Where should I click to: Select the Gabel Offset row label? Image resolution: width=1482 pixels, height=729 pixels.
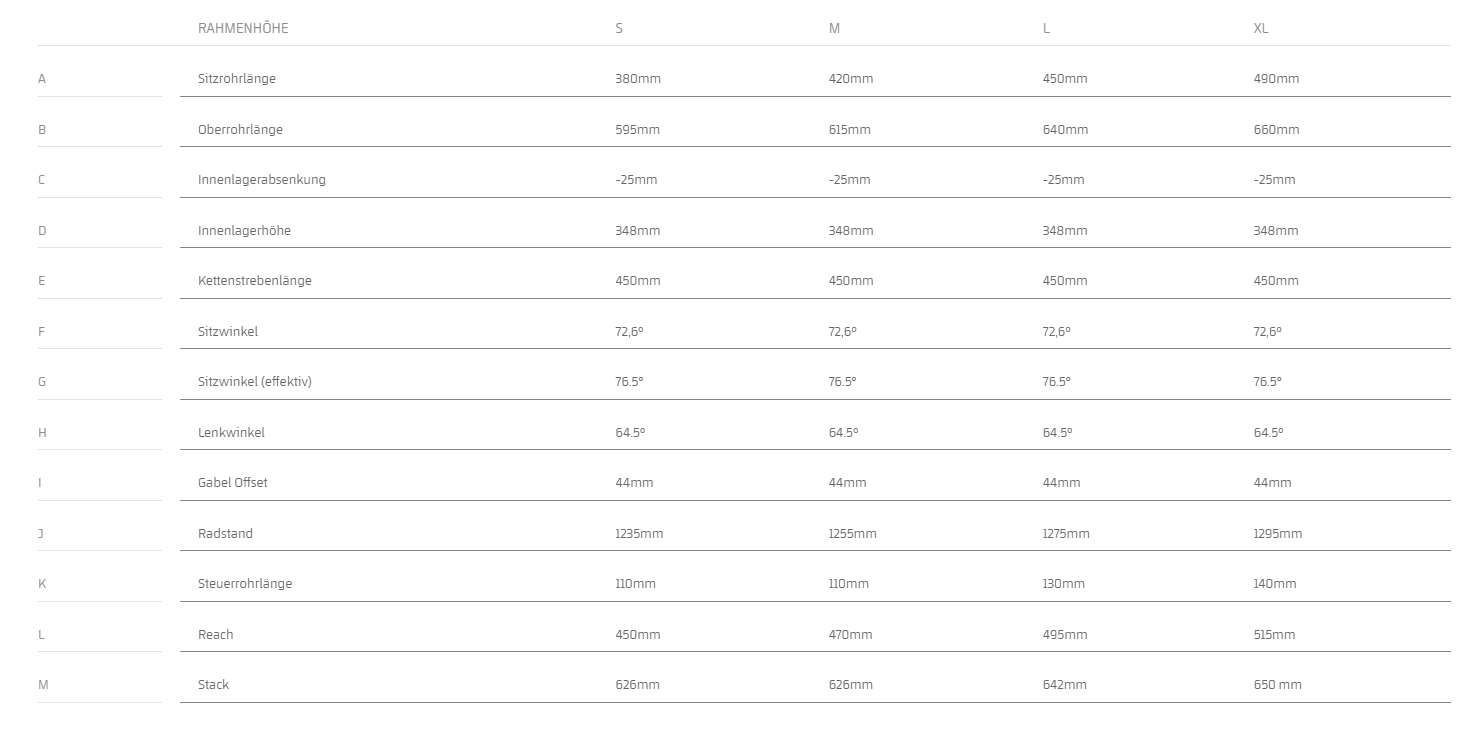pyautogui.click(x=233, y=483)
